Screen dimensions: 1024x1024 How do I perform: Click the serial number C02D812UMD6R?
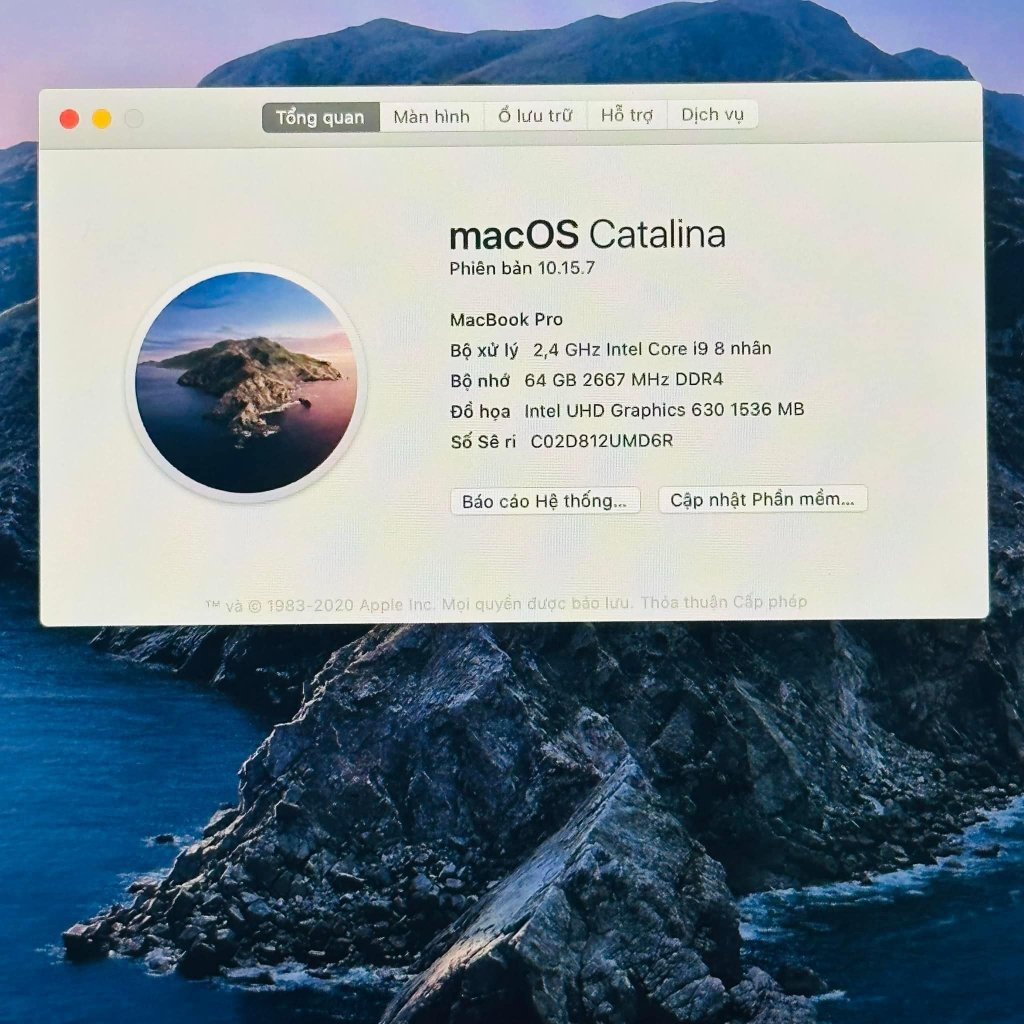(601, 441)
